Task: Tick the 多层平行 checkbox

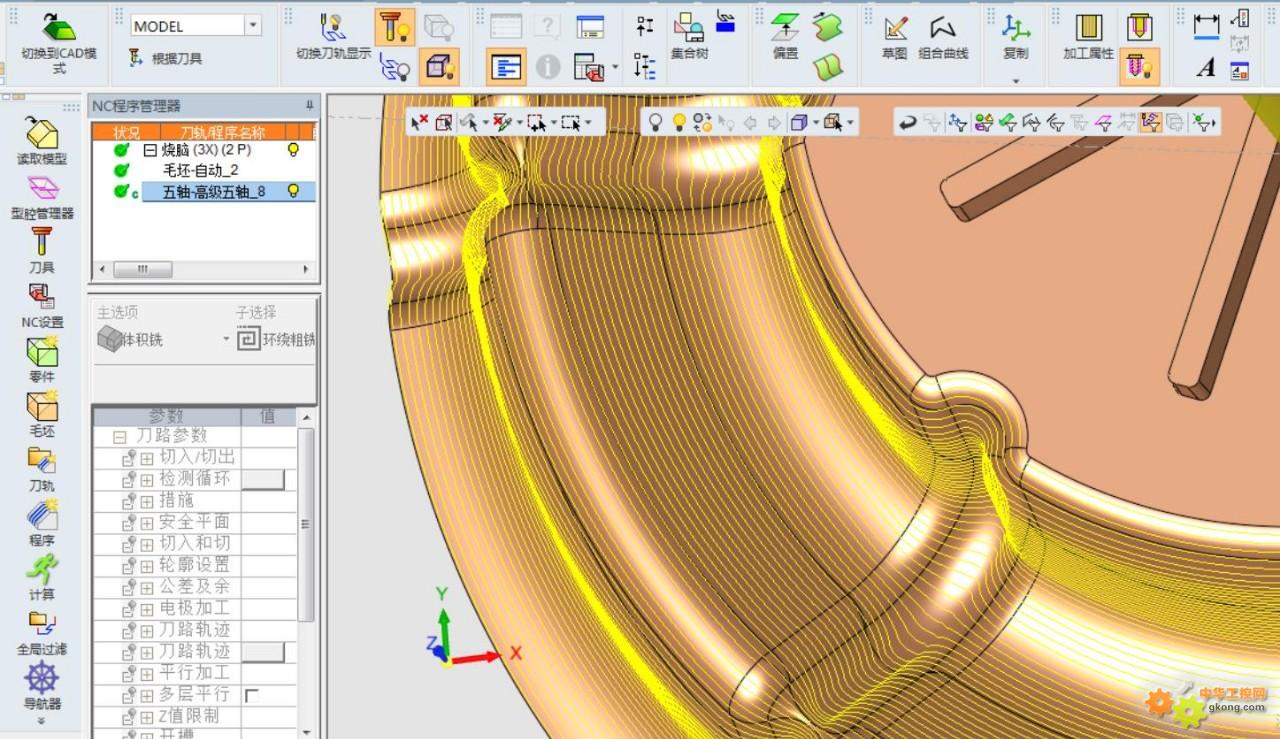Action: click(x=252, y=695)
